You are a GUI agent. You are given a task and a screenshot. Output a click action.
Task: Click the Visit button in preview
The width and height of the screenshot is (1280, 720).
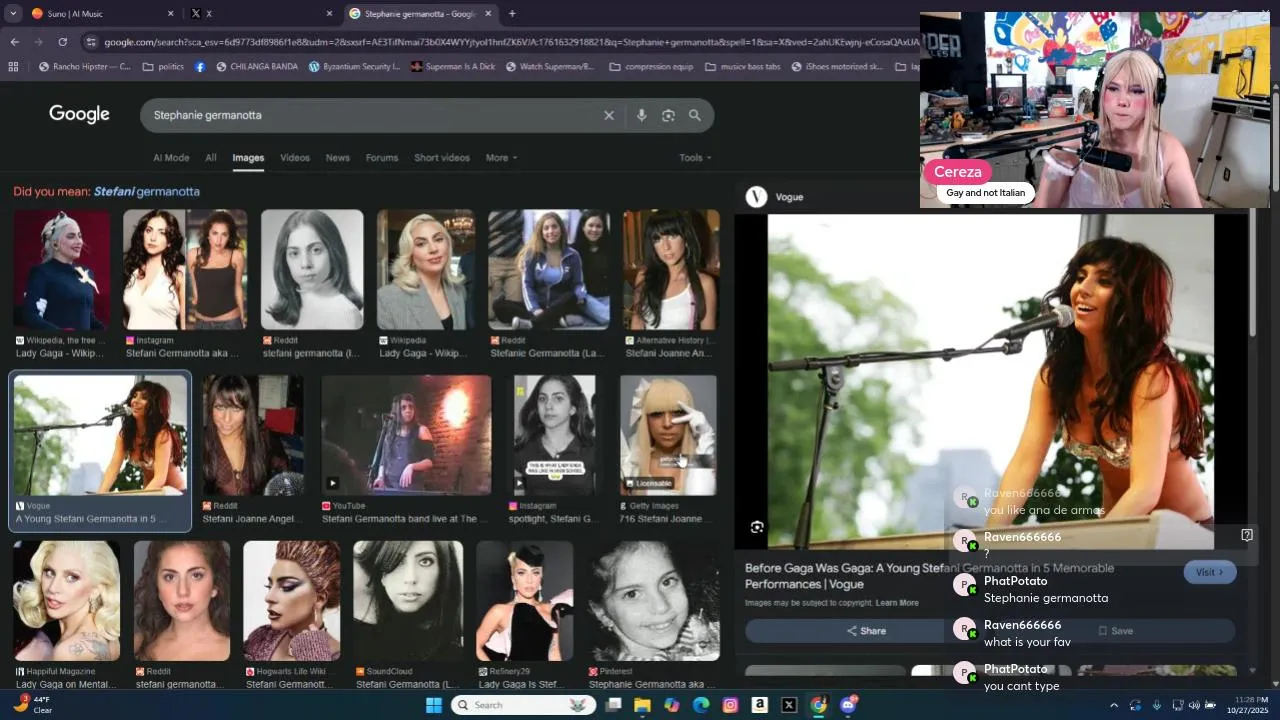1210,572
